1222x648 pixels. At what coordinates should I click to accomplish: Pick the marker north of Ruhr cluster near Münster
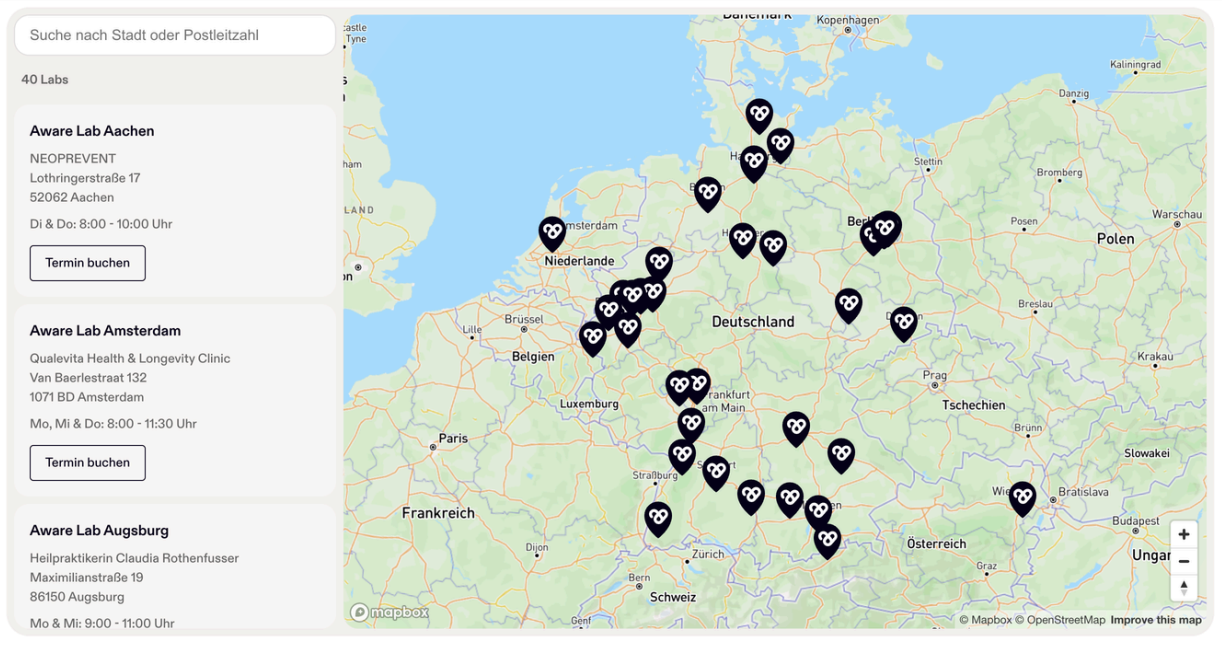(658, 263)
